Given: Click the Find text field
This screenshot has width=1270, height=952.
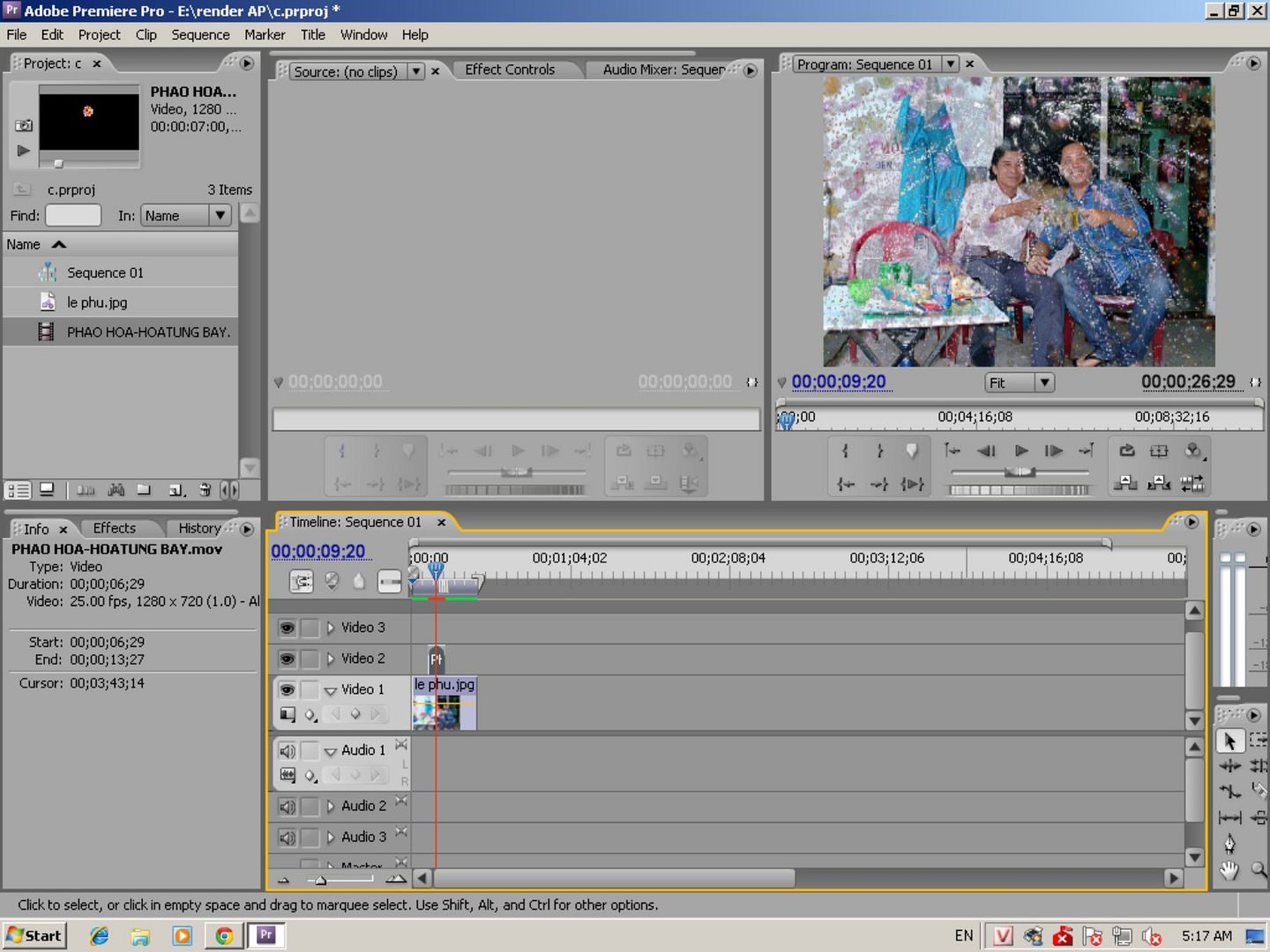Looking at the screenshot, I should [x=73, y=215].
